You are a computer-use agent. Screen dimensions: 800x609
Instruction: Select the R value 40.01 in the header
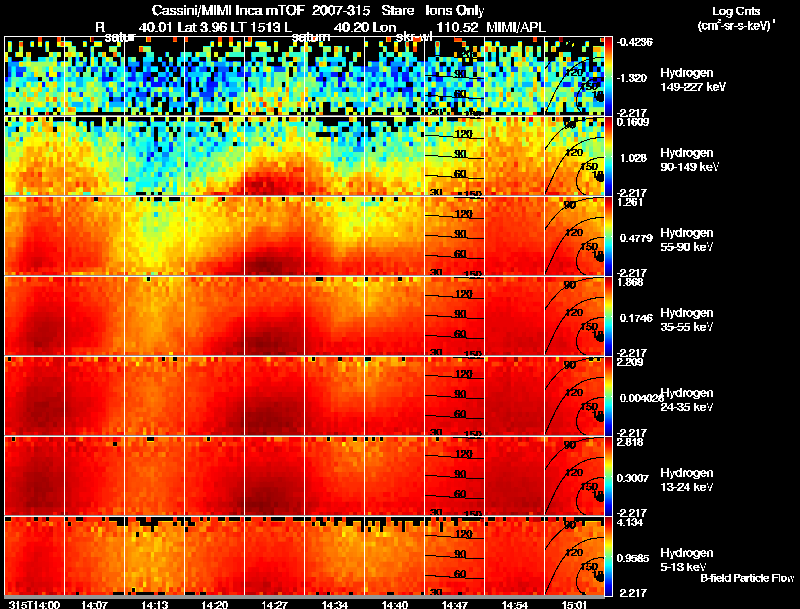coord(156,27)
